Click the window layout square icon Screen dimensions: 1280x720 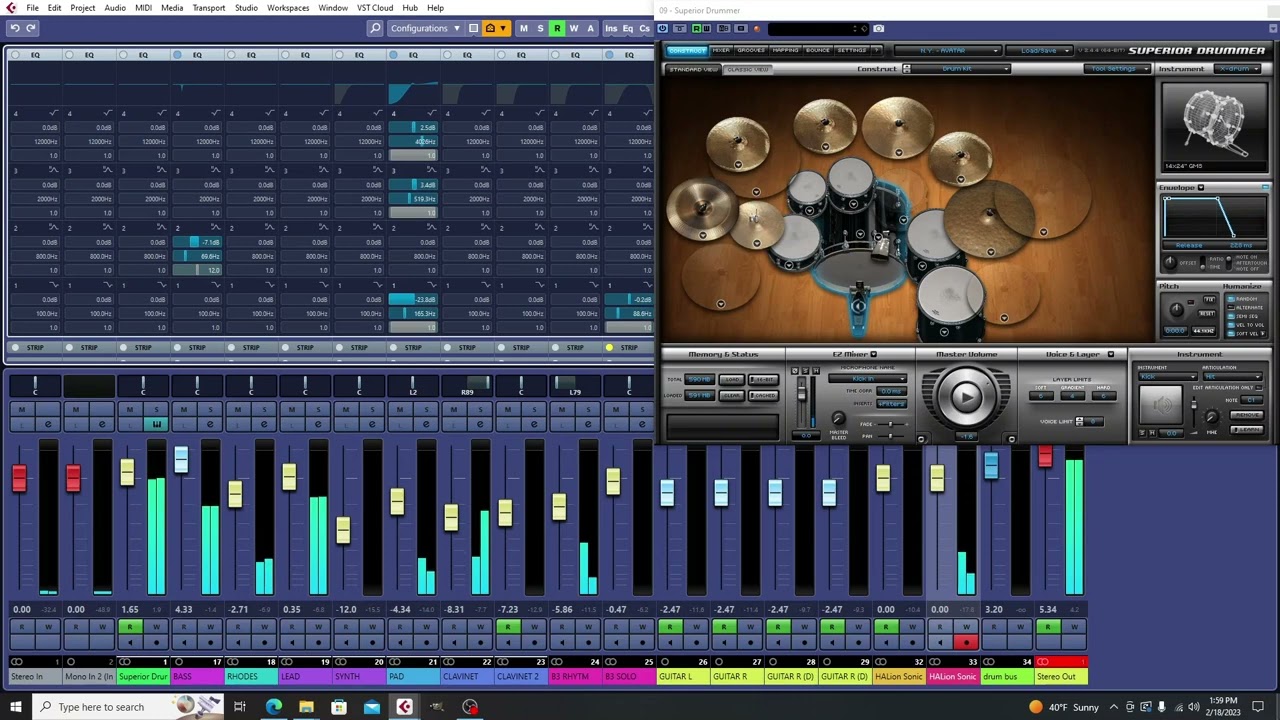pyautogui.click(x=473, y=28)
